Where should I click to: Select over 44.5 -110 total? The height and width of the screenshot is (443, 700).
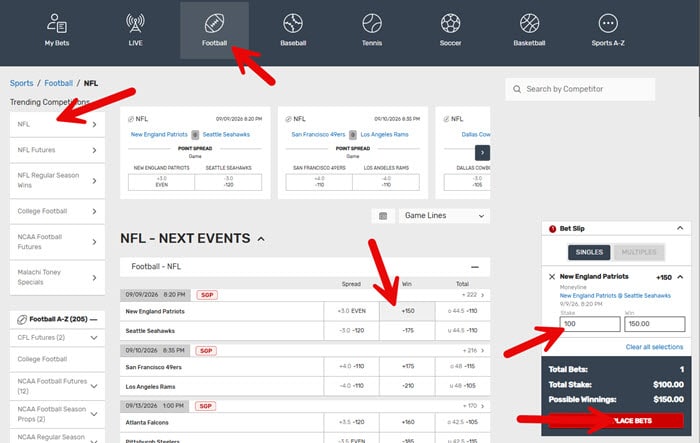tap(462, 311)
